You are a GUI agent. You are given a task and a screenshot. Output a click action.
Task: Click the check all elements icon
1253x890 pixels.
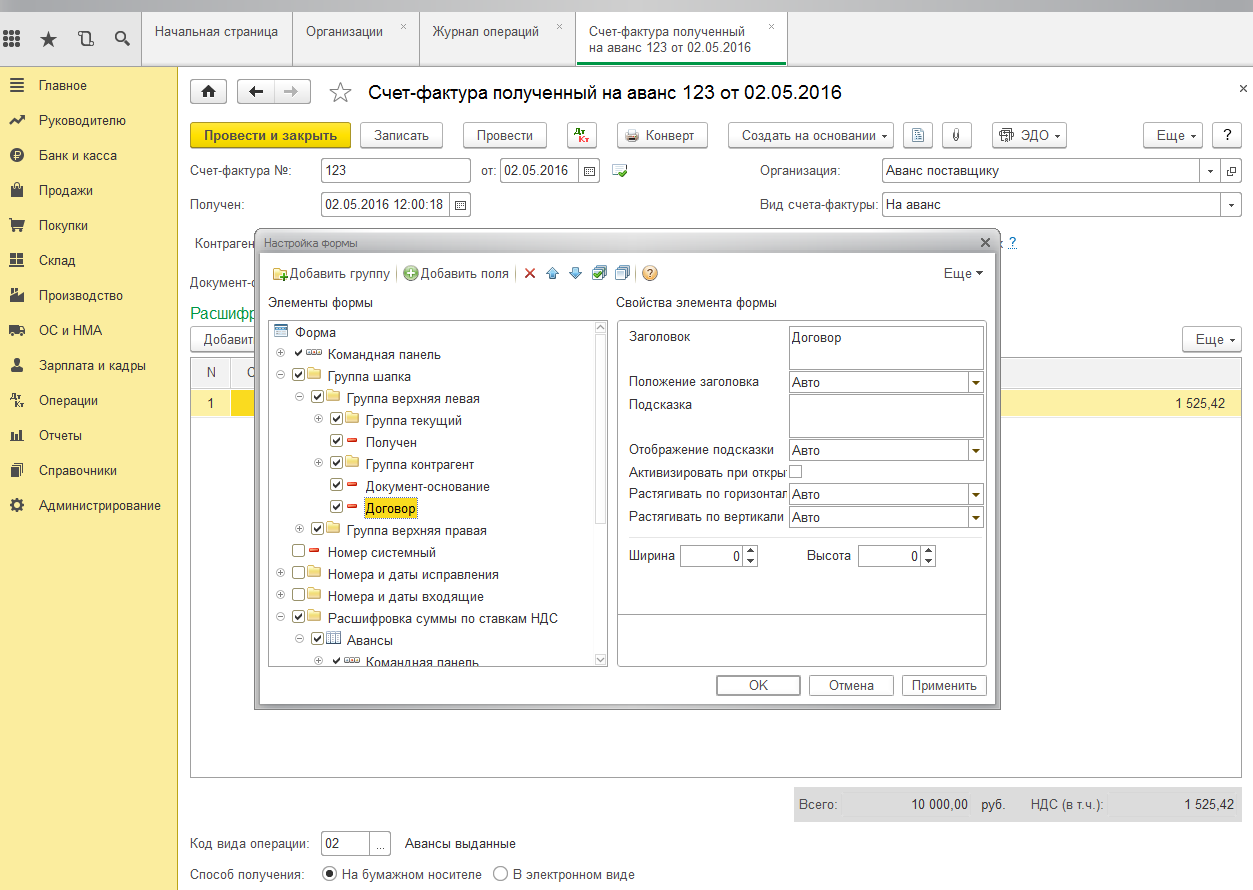pos(599,273)
